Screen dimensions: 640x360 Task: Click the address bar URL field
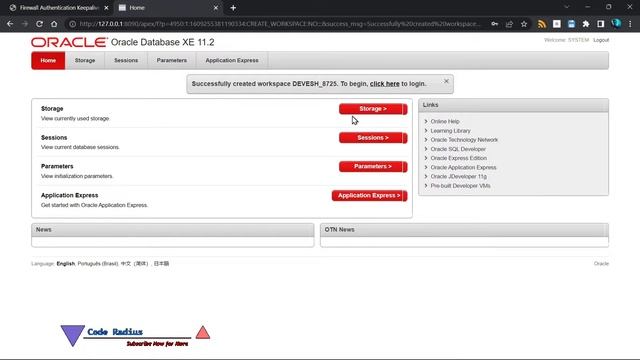point(280,24)
